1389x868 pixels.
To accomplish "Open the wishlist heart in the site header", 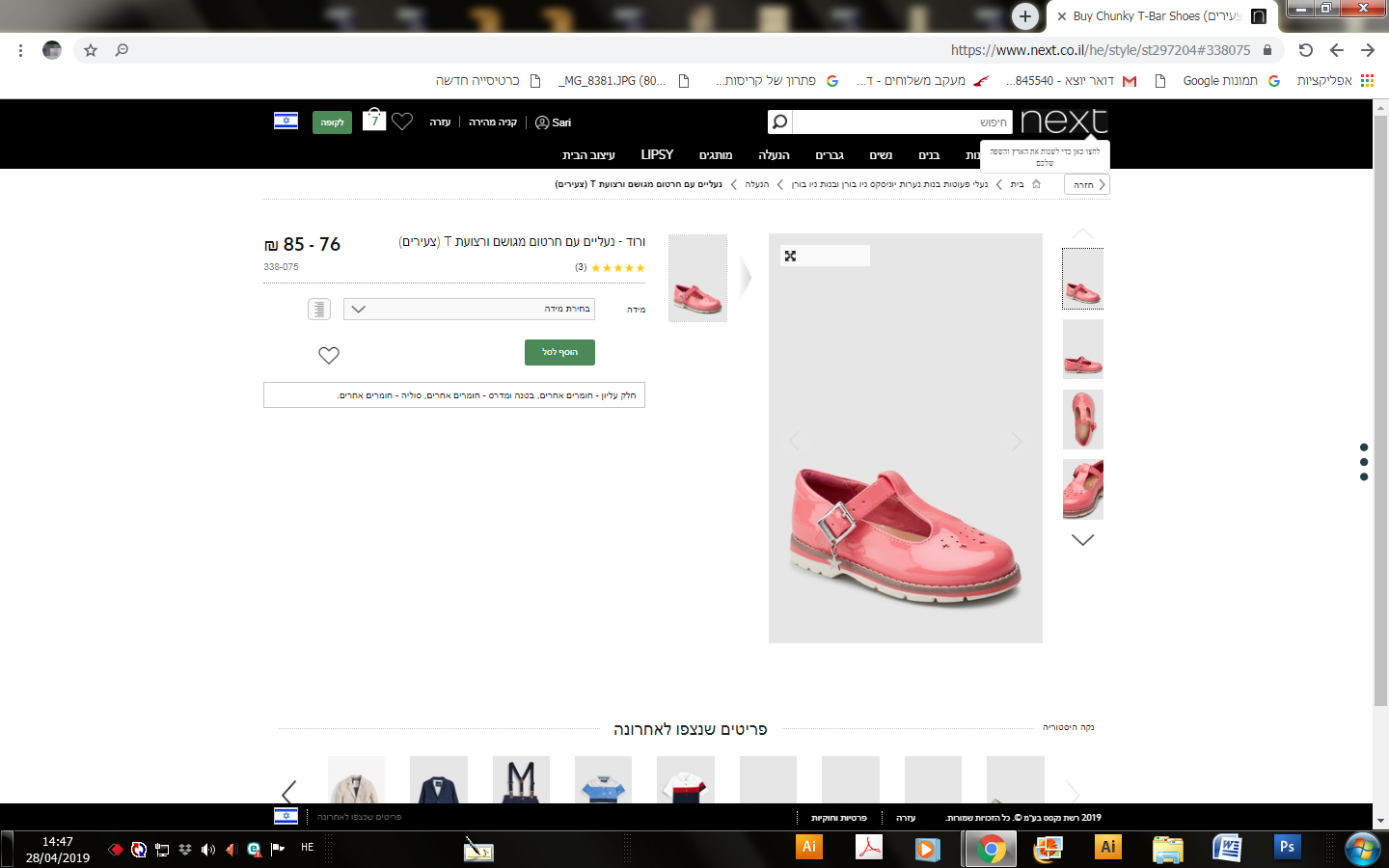I will click(x=402, y=122).
